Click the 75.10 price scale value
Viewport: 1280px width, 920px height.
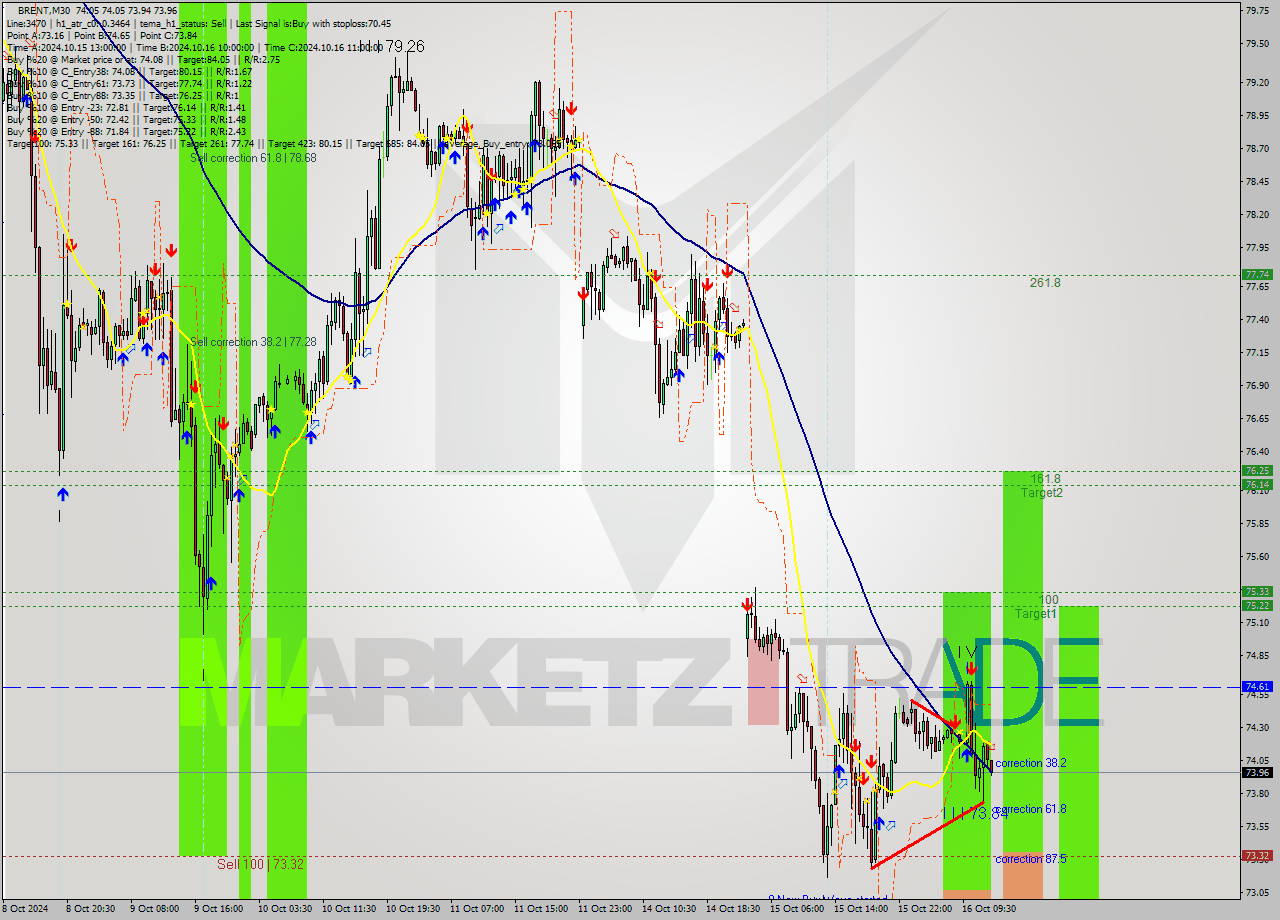click(1256, 622)
